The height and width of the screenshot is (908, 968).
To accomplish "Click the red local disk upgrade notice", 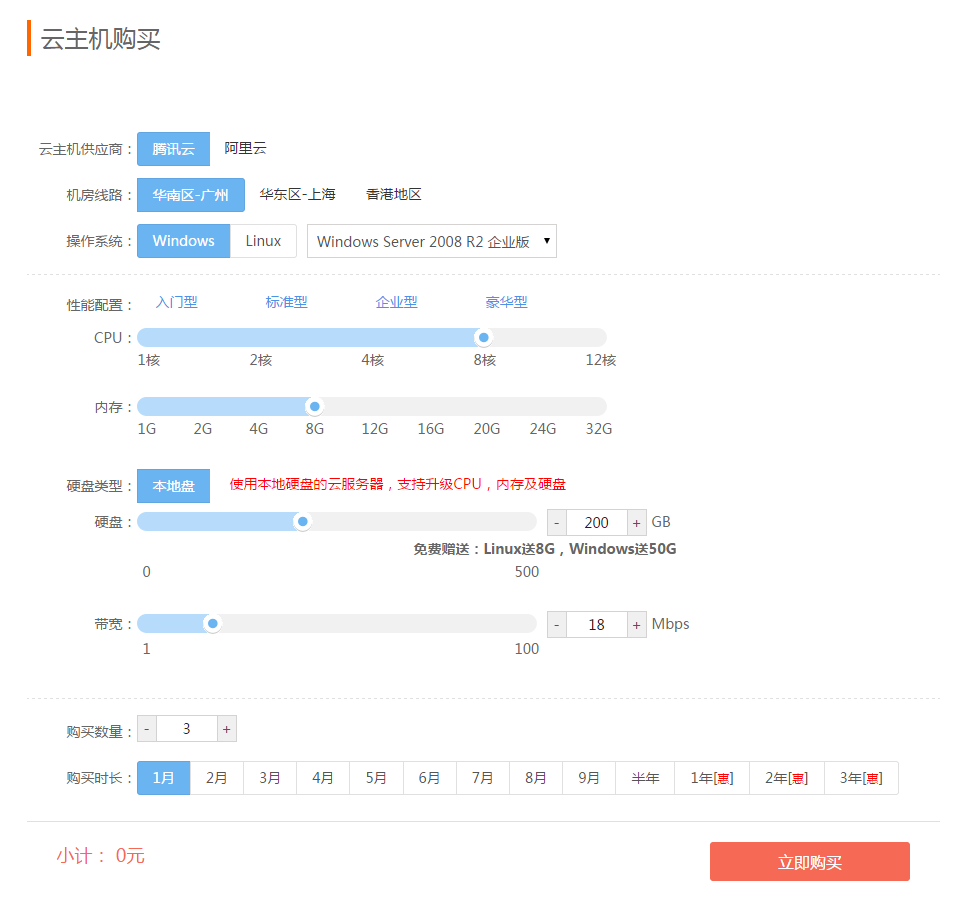I will tap(398, 484).
